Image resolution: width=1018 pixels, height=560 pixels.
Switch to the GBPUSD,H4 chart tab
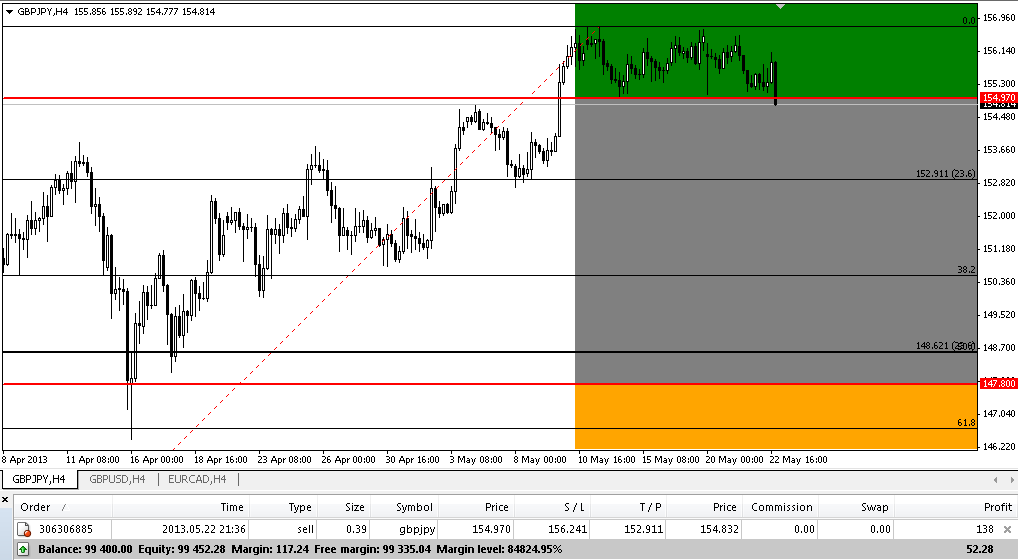click(x=117, y=479)
